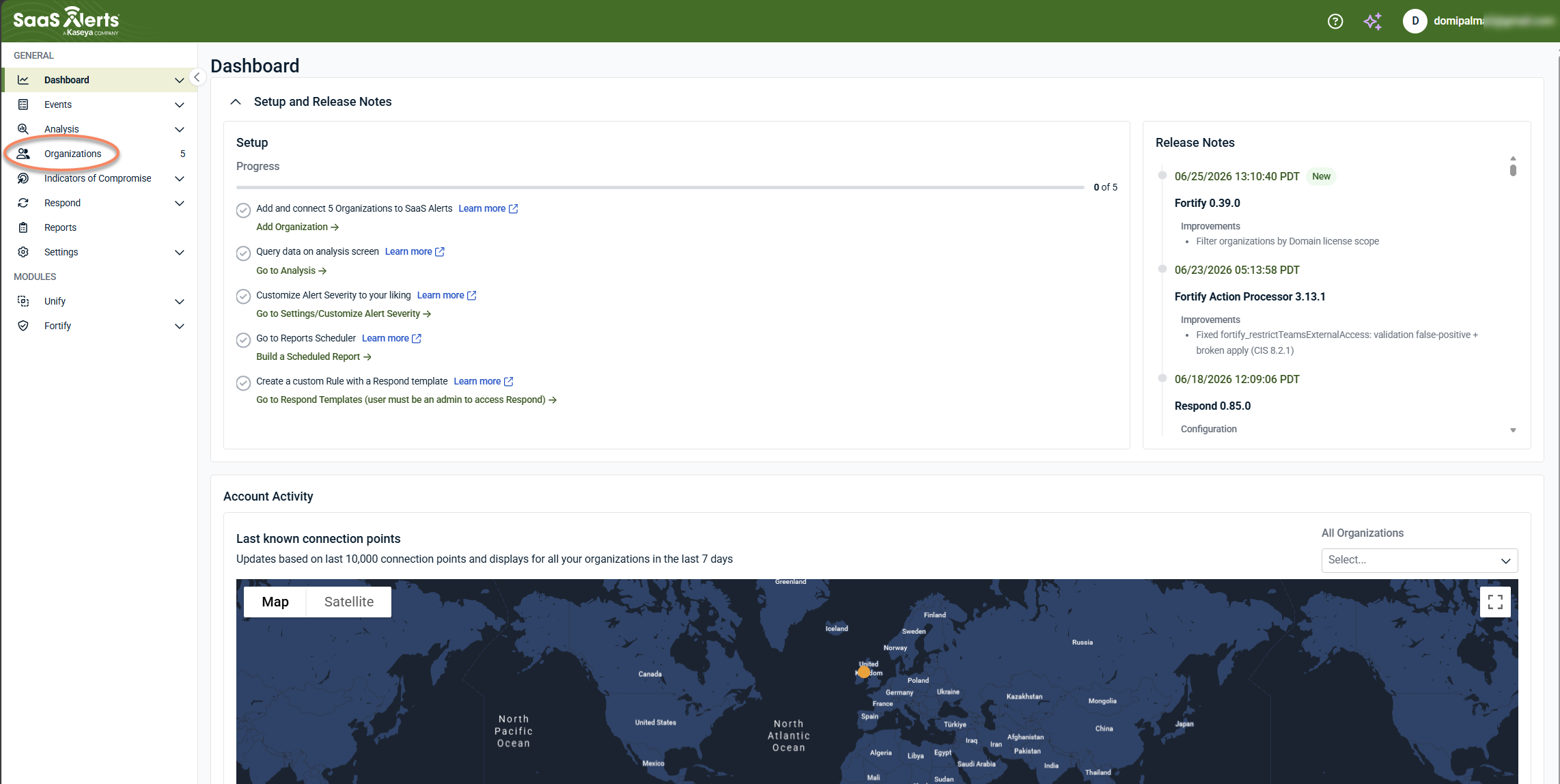Check the Add and connect 5 Organizations step circle

(x=243, y=210)
